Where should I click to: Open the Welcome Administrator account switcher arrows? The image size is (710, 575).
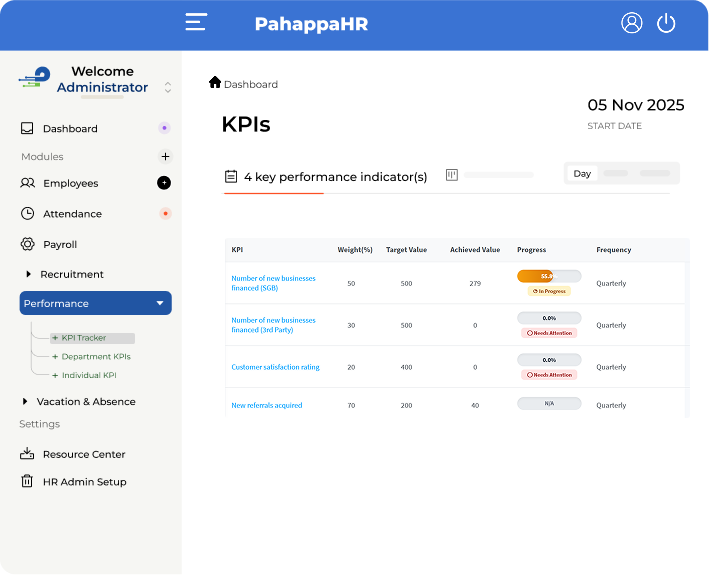coord(168,88)
